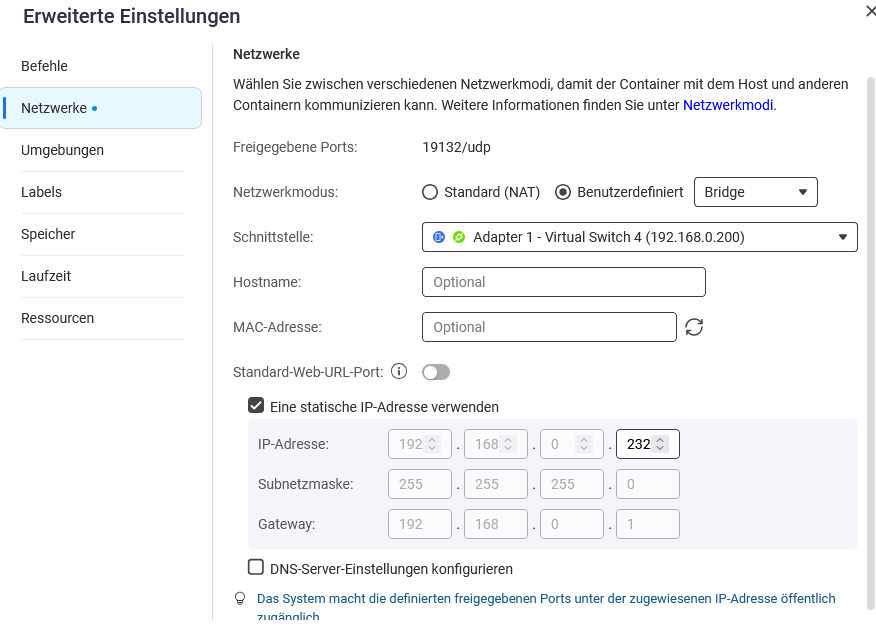The height and width of the screenshot is (628, 876).
Task: Uncheck Eine statische IP-Adresse verwenden
Action: 256,406
